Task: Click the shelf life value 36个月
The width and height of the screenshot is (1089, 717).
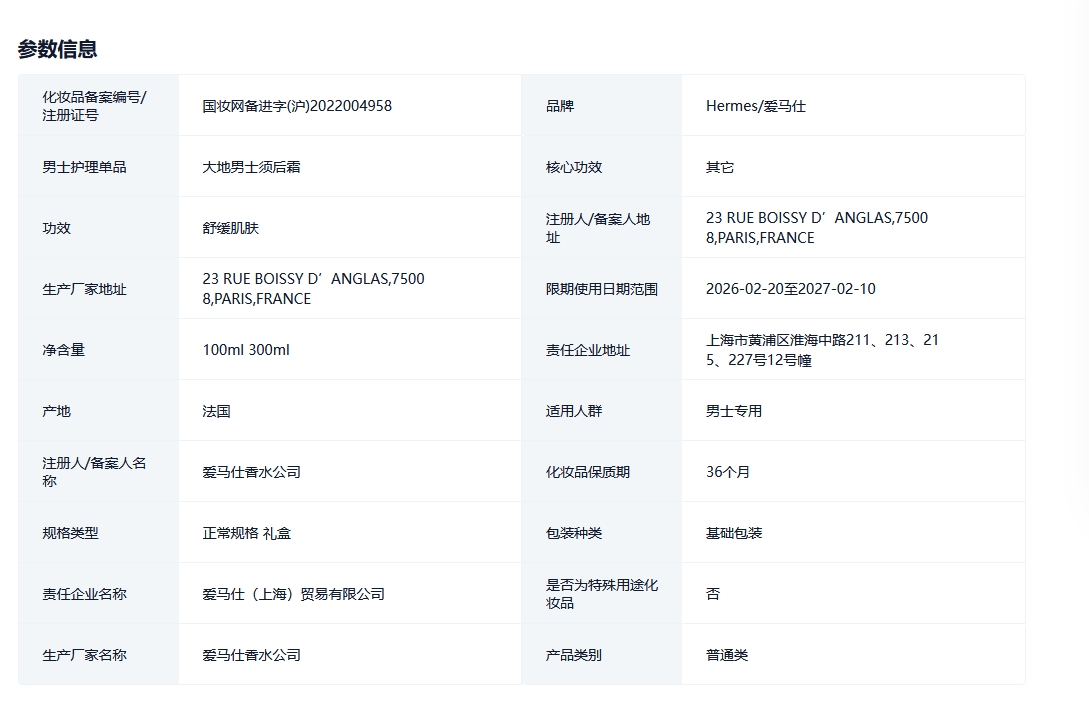Action: click(x=727, y=472)
